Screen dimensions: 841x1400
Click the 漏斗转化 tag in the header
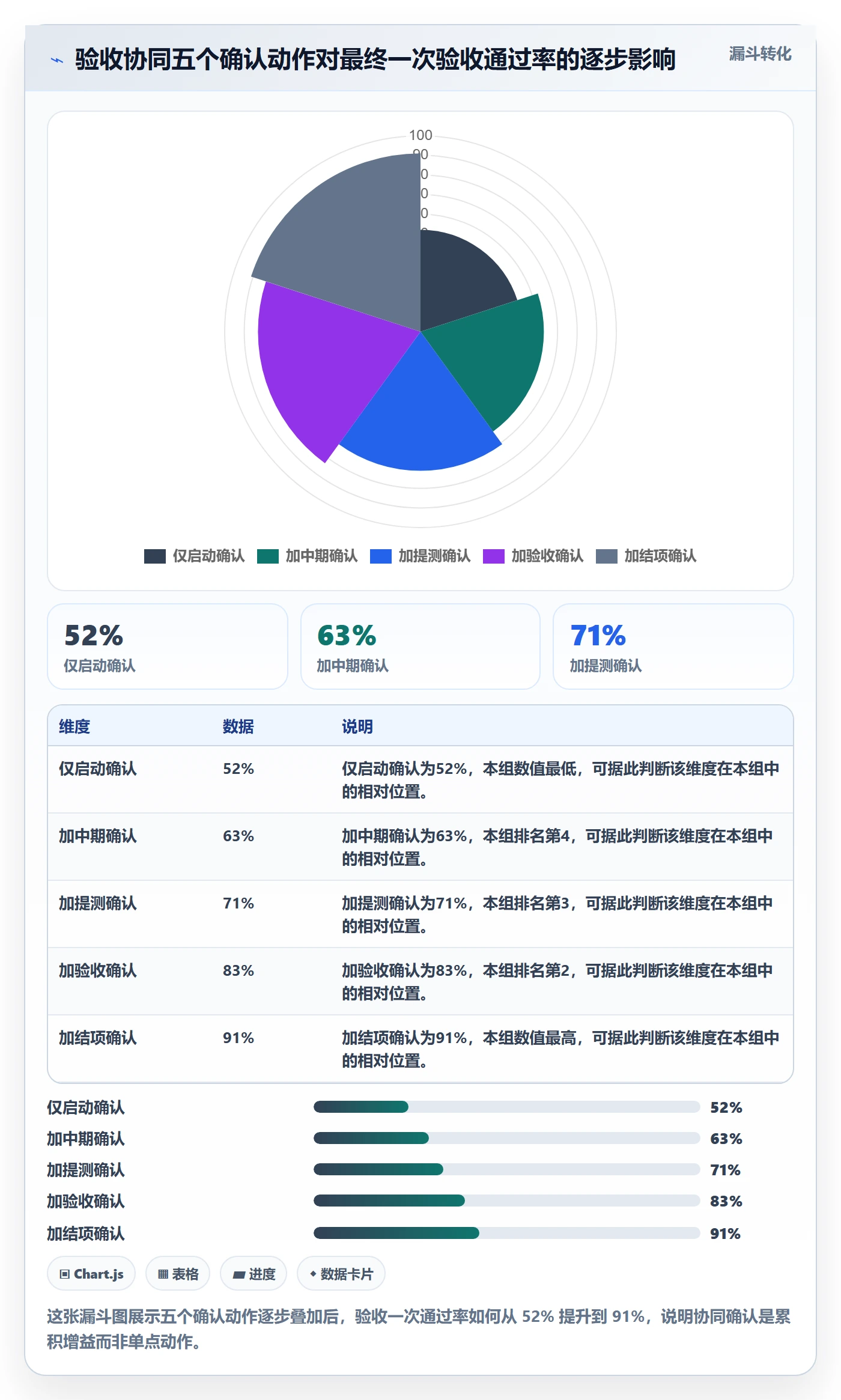click(760, 54)
